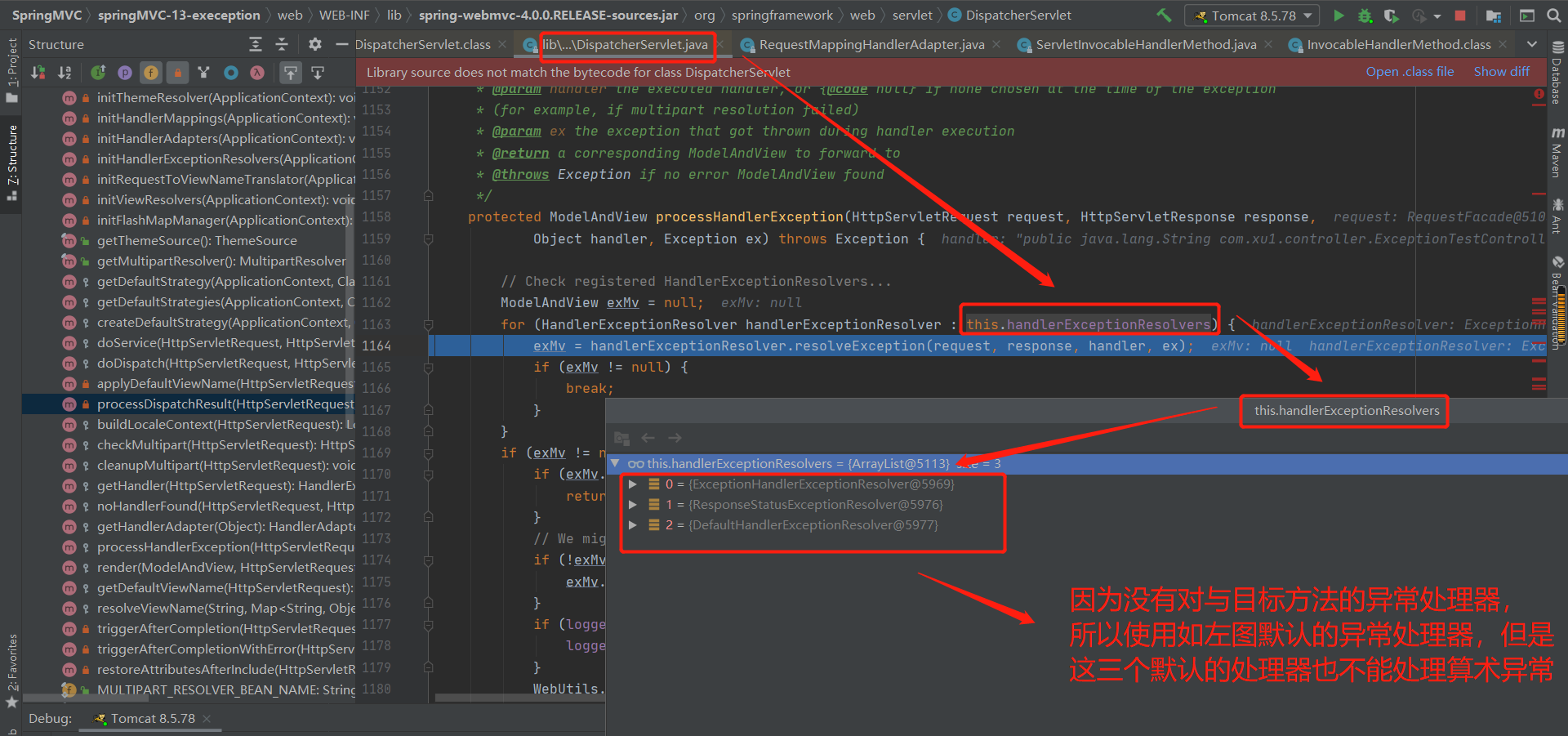Viewport: 1568px width, 736px height.
Task: Switch to InvocableHandlerMethod.class tab
Action: [x=1398, y=44]
